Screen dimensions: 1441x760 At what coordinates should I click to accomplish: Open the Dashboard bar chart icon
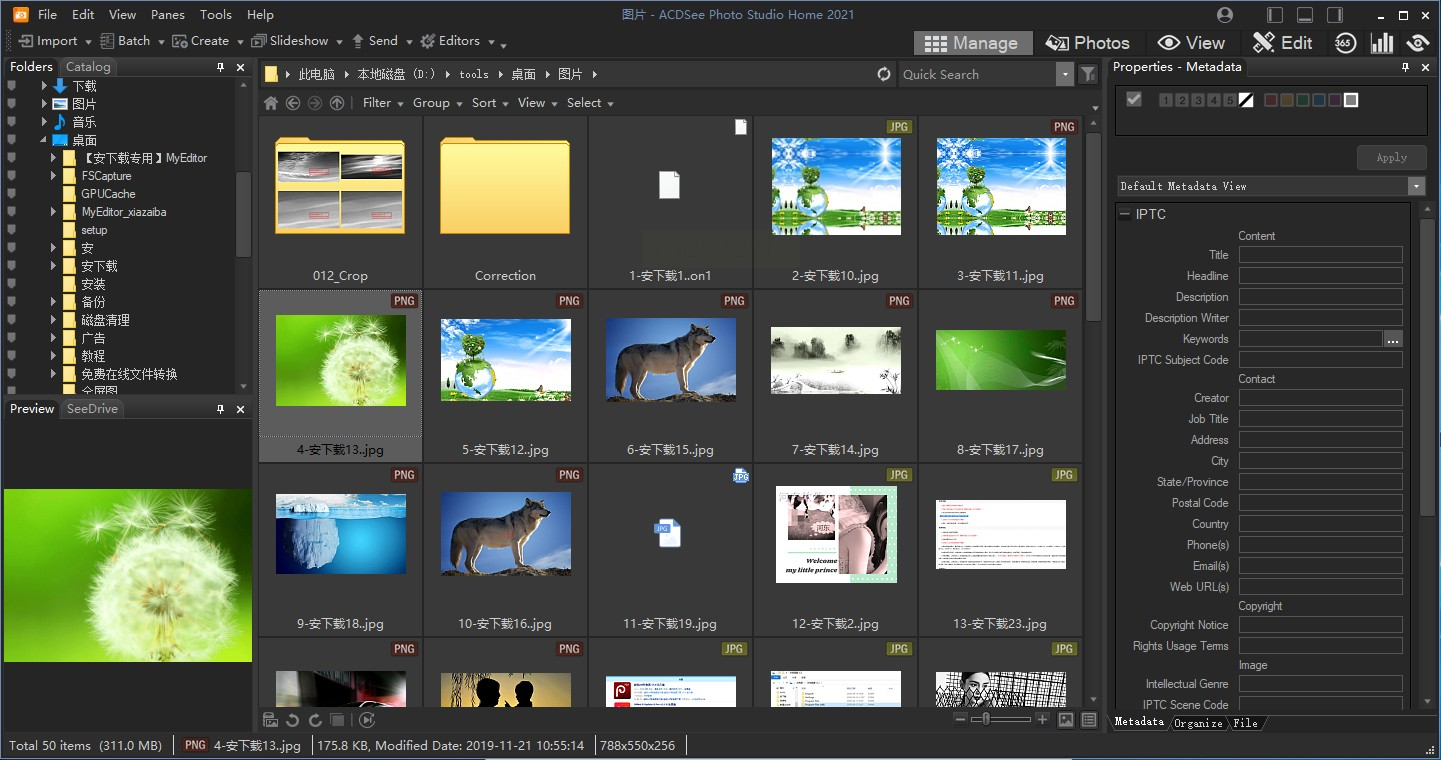pos(1382,42)
